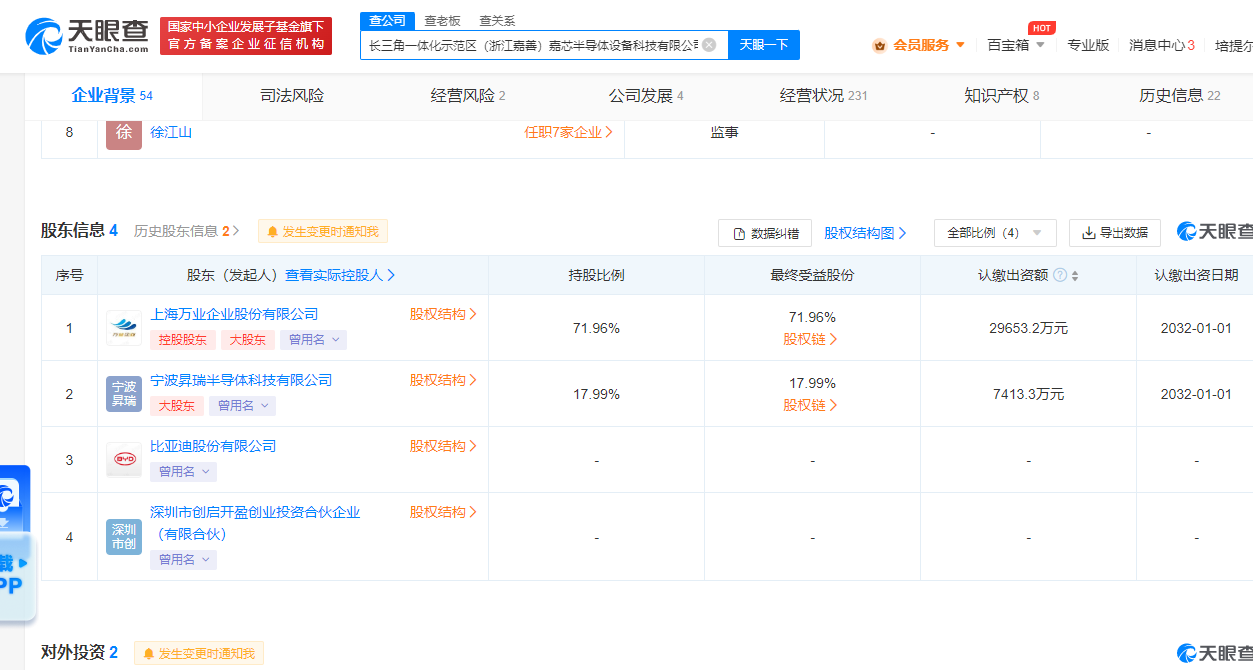This screenshot has width=1253, height=670.
Task: Open 徐江山 person profile link
Action: [x=171, y=132]
